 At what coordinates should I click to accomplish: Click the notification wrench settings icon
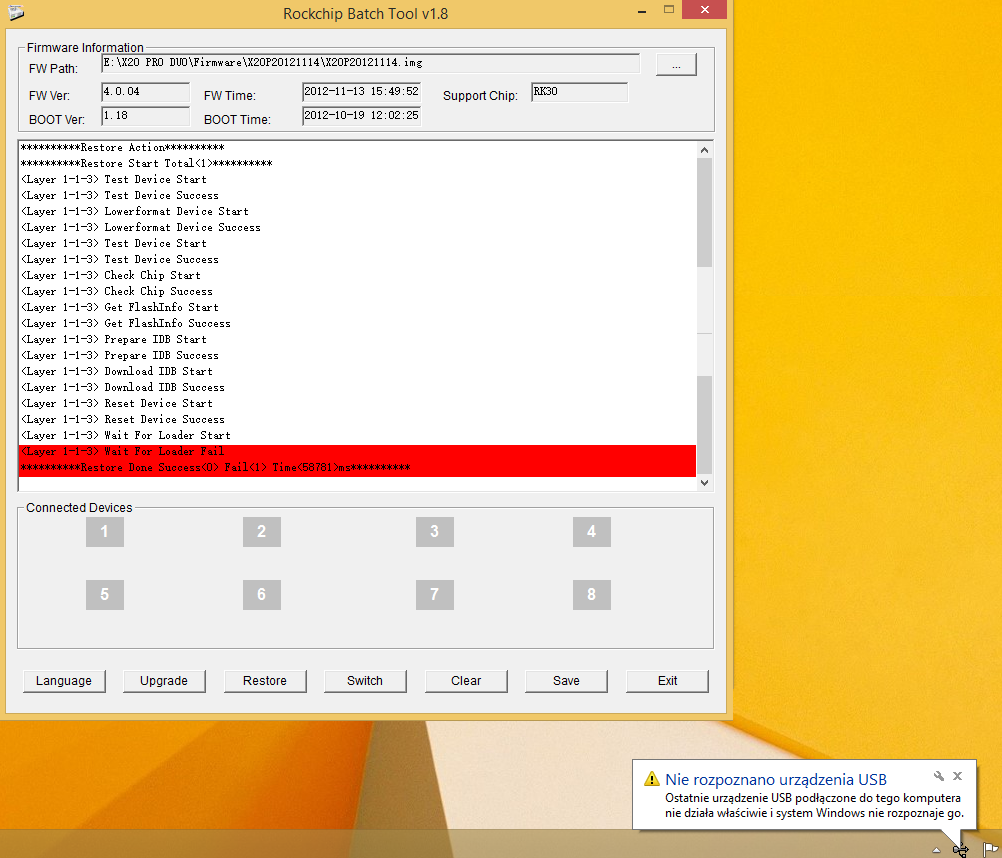point(939,776)
